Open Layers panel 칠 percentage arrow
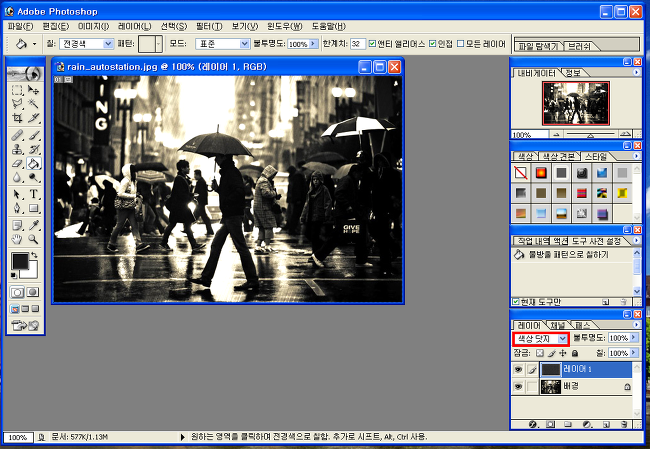The height and width of the screenshot is (449, 650). coord(633,353)
